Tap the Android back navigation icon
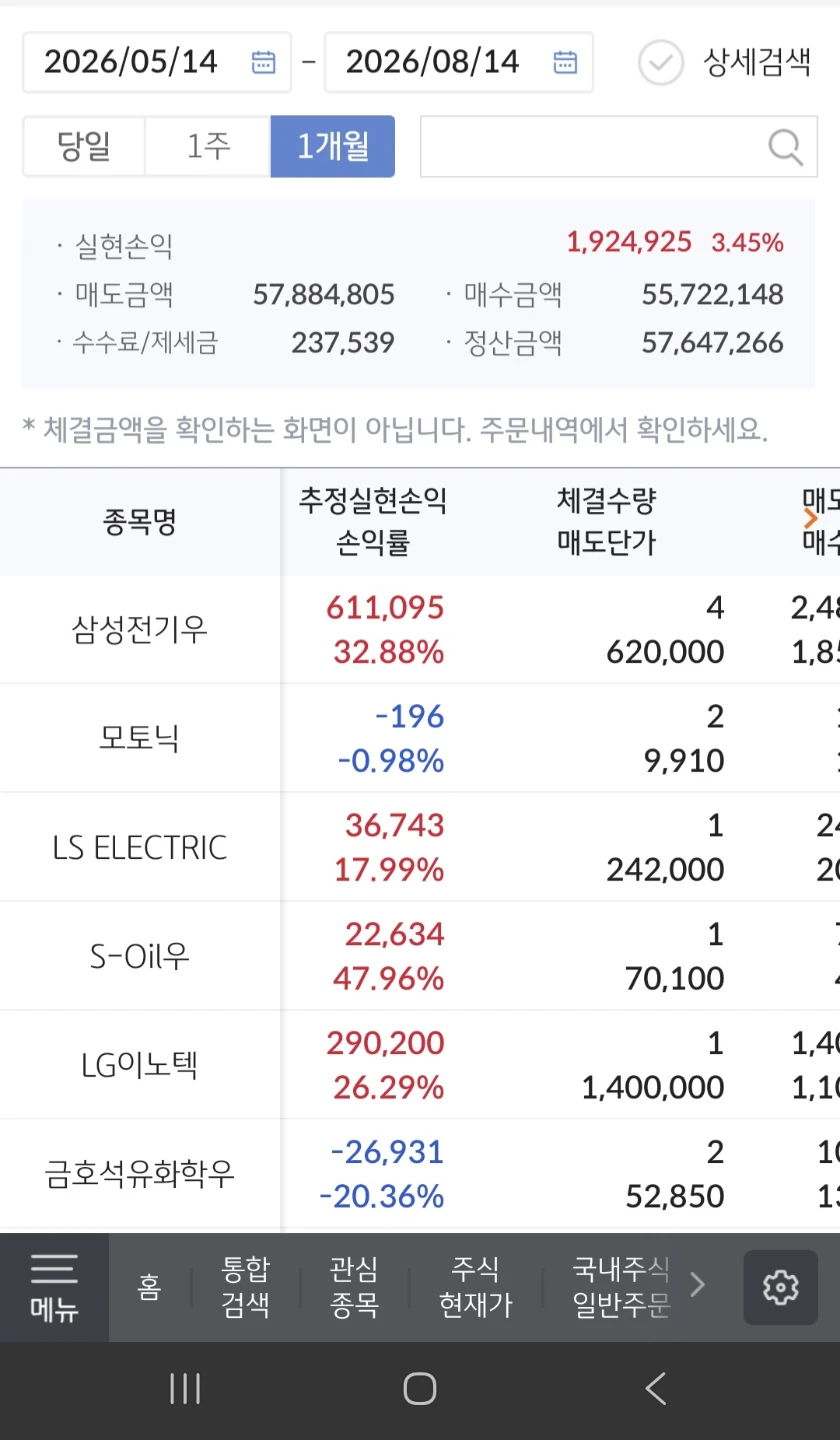The image size is (840, 1440). [655, 1389]
